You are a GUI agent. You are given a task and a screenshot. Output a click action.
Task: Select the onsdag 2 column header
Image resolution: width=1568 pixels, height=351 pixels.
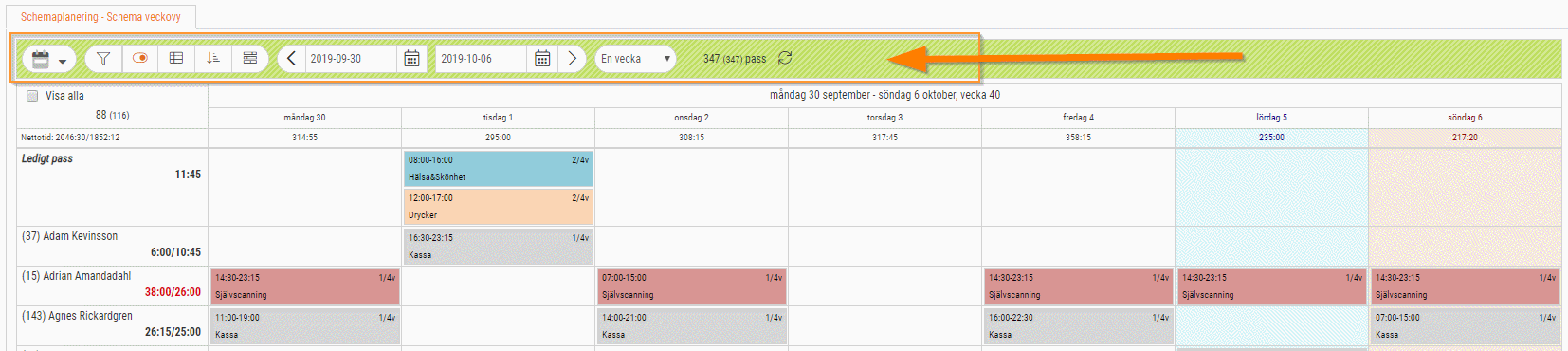coord(691,118)
